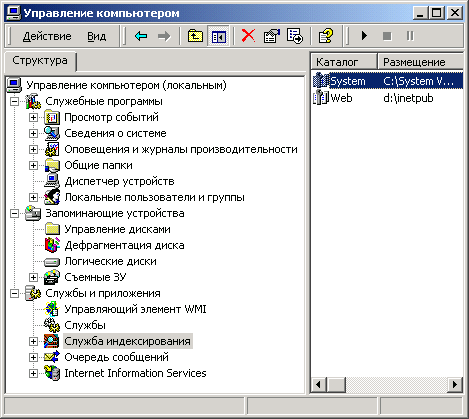Select the Служебные программы tree item

coord(104,101)
